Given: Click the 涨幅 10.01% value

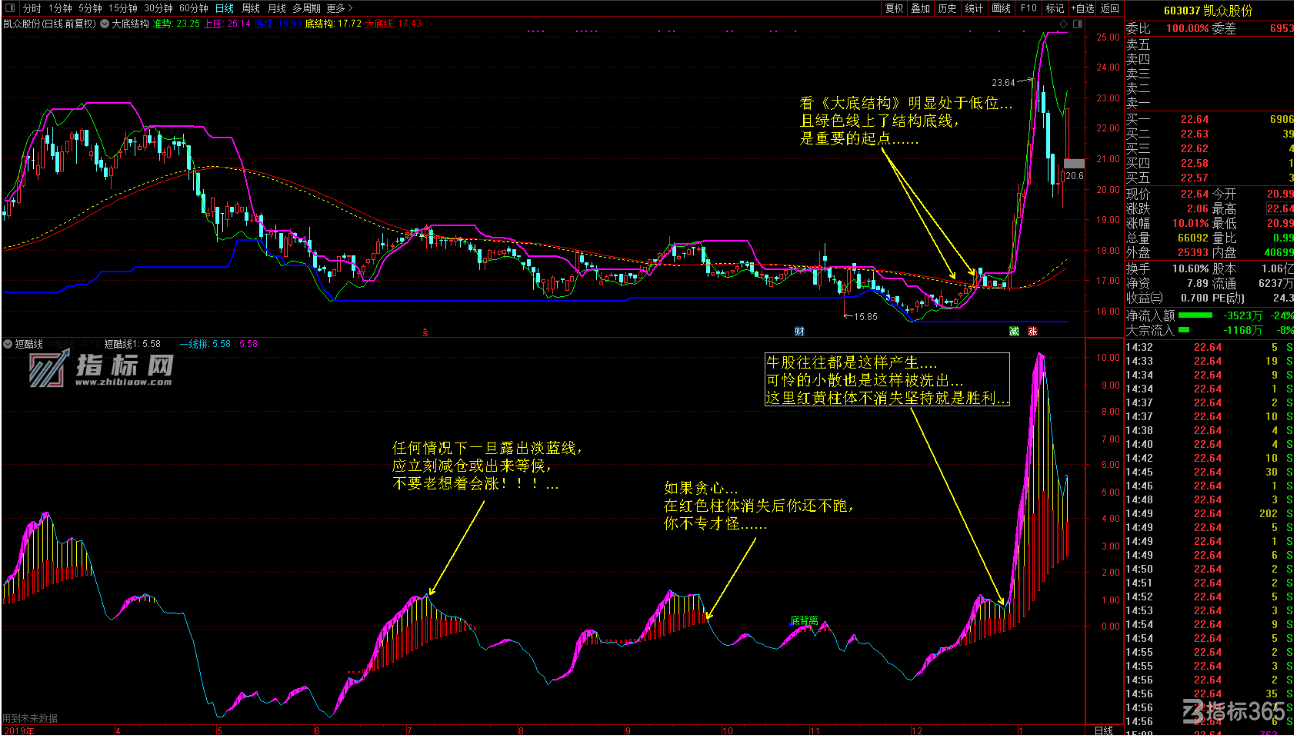Looking at the screenshot, I should pos(1192,223).
